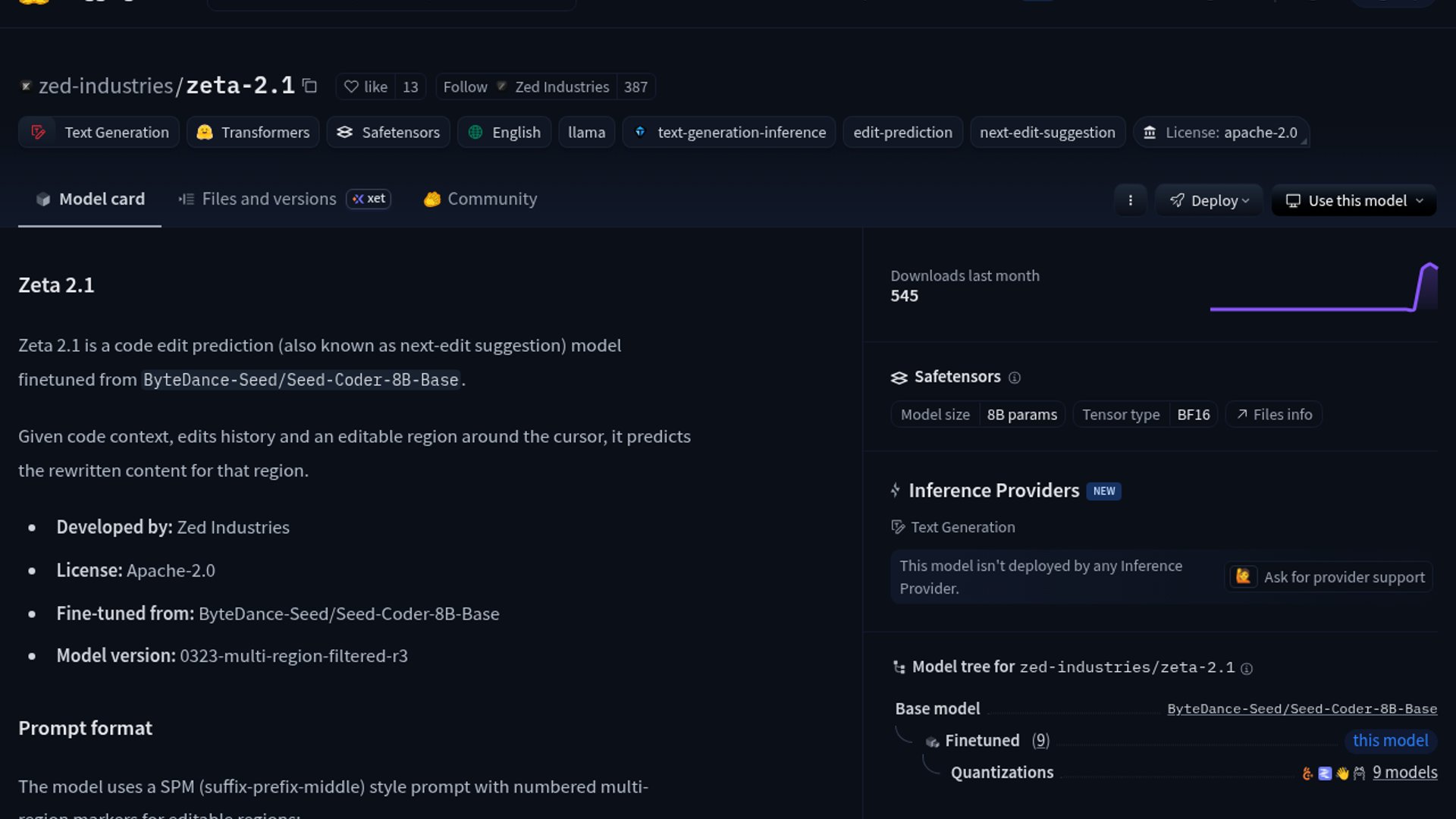Select the next-edit-suggestion tag
The image size is (1456, 819).
pos(1047,132)
